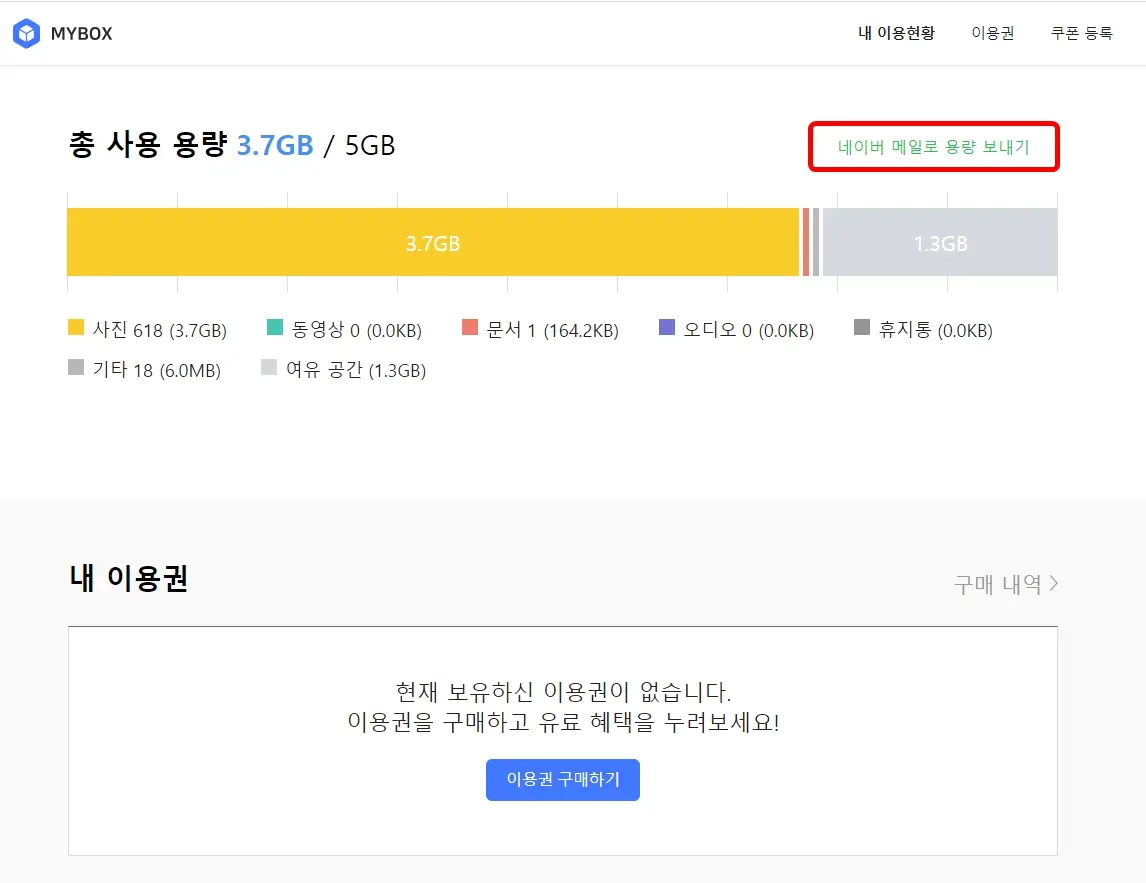Click the 네이버 메일로 용량 보내기 button
Screen dimensions: 1146x883
click(933, 146)
